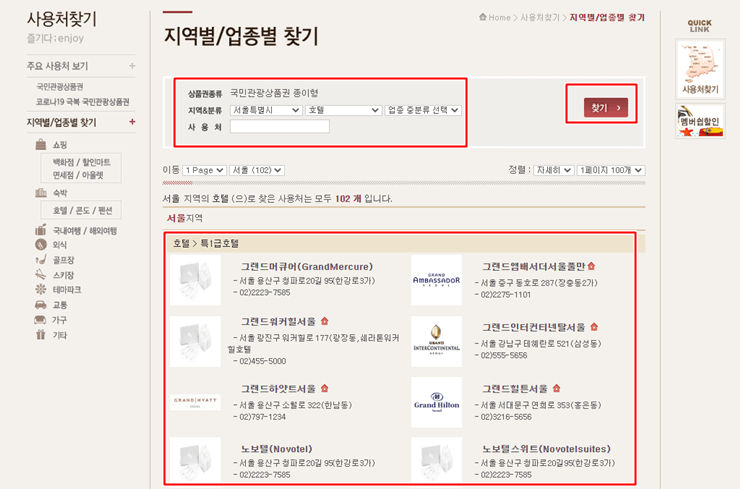Open the 업종 중분류 선택 dropdown
Viewport: 740px width, 489px height.
[x=423, y=110]
